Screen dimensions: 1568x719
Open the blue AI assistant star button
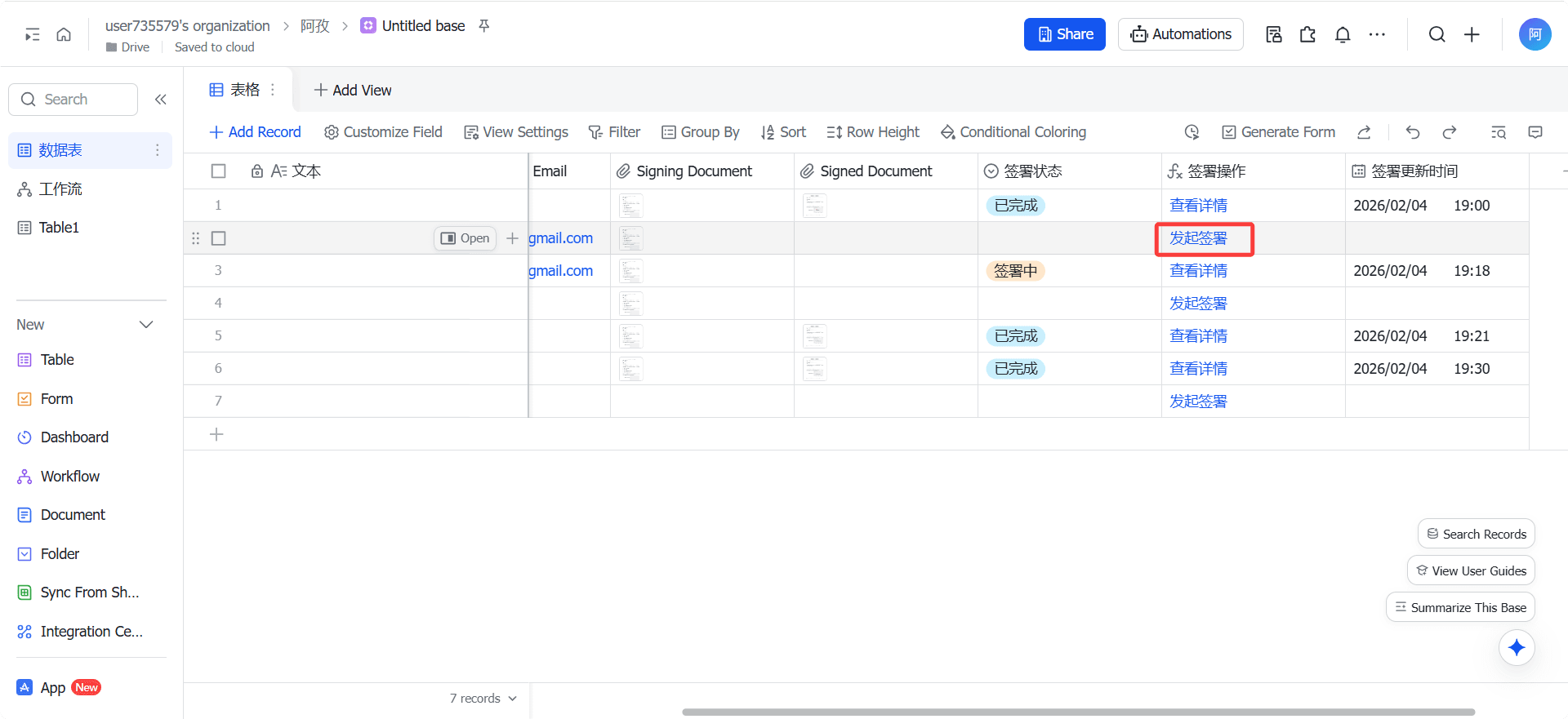[1517, 648]
